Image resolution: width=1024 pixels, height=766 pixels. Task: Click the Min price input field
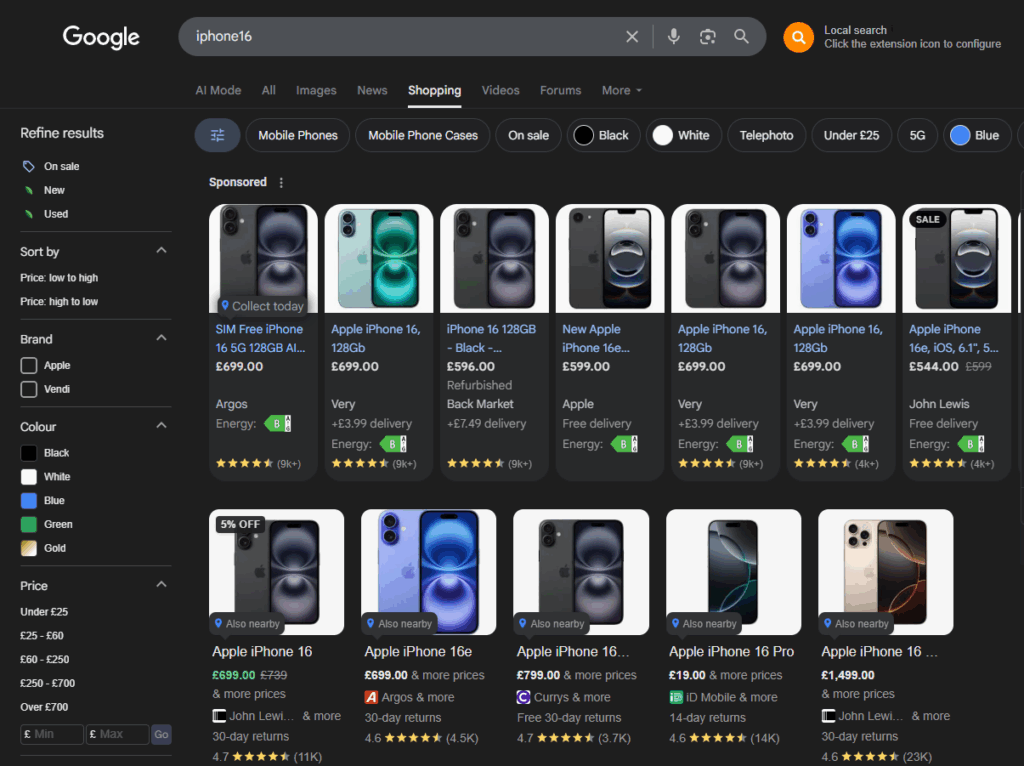click(x=52, y=735)
